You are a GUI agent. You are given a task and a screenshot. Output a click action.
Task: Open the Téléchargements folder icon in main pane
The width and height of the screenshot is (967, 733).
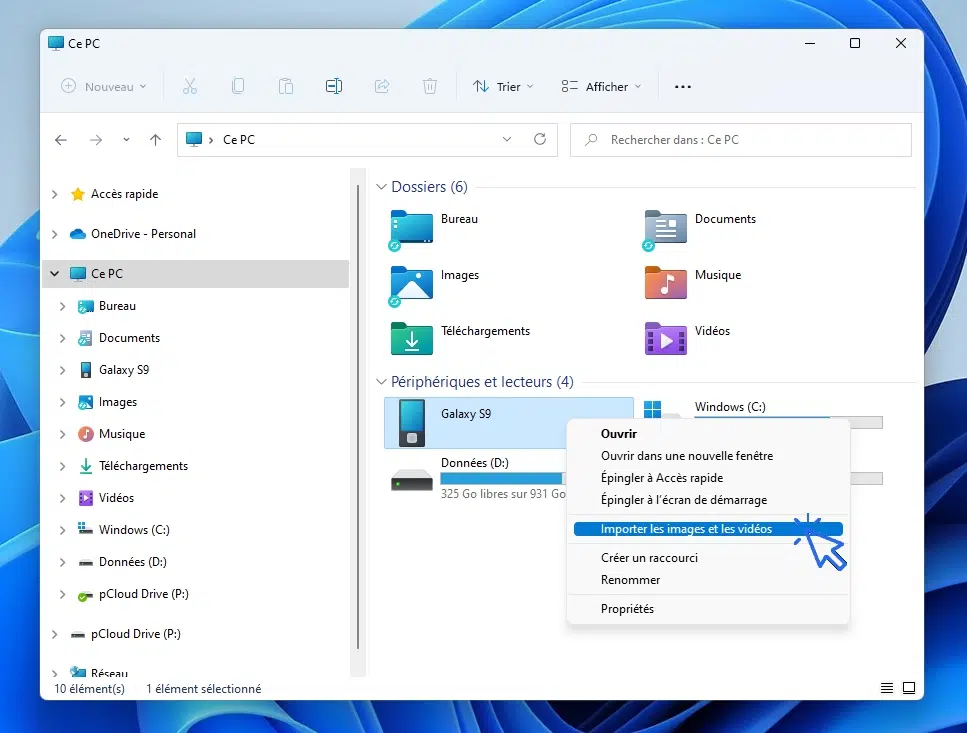tap(412, 338)
